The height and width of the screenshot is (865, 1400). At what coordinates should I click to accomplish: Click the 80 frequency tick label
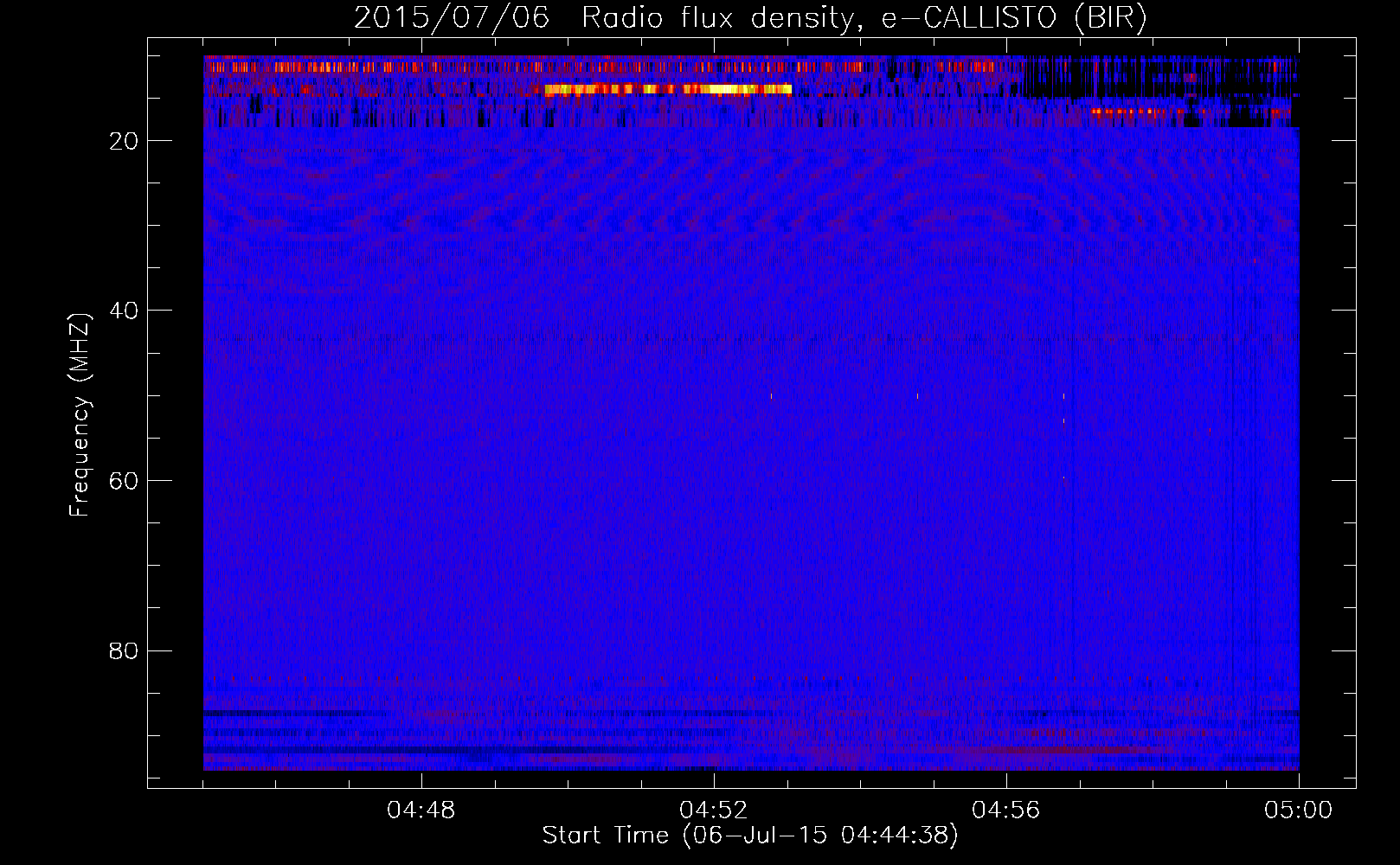click(x=124, y=650)
